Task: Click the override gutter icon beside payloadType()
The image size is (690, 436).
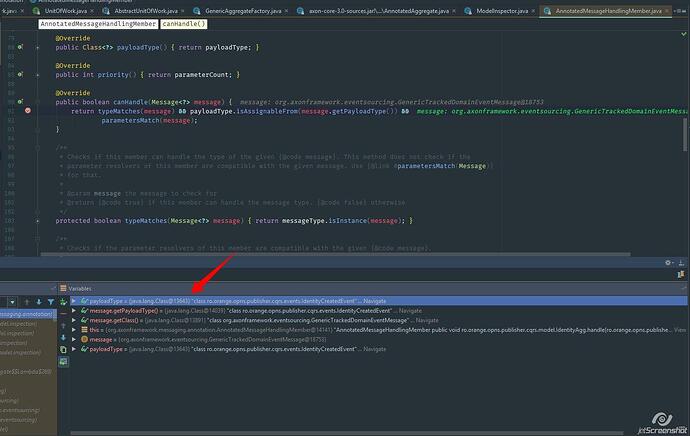Action: [20, 47]
